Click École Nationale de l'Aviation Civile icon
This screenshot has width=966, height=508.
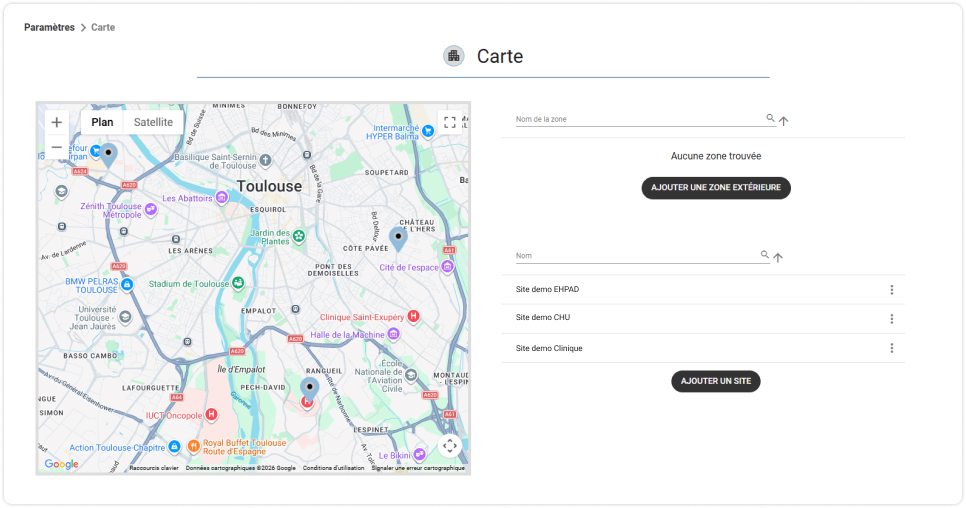(411, 375)
